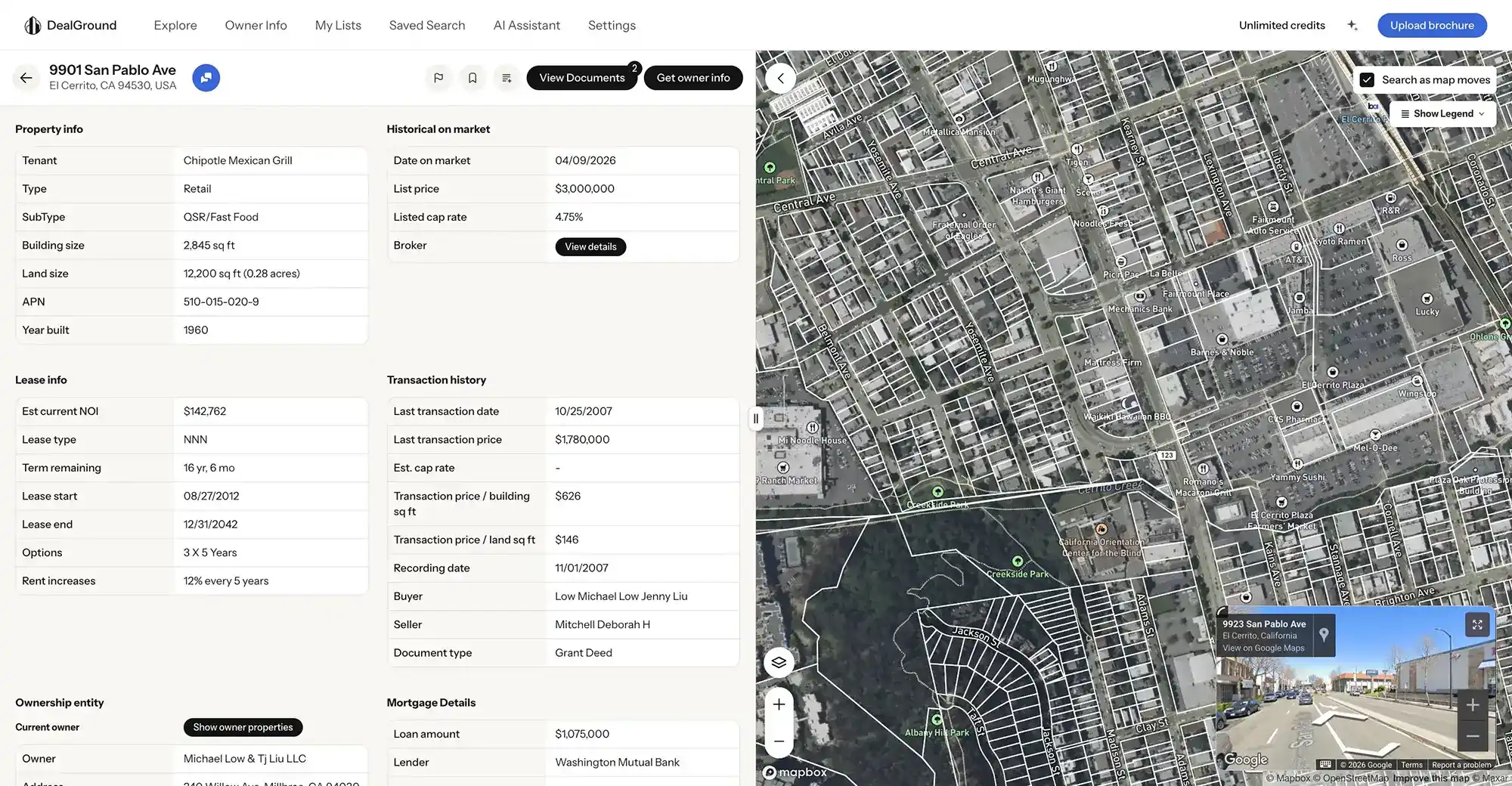
Task: Click the sparkle AI icon beside Unlimited credits
Action: pyautogui.click(x=1352, y=25)
